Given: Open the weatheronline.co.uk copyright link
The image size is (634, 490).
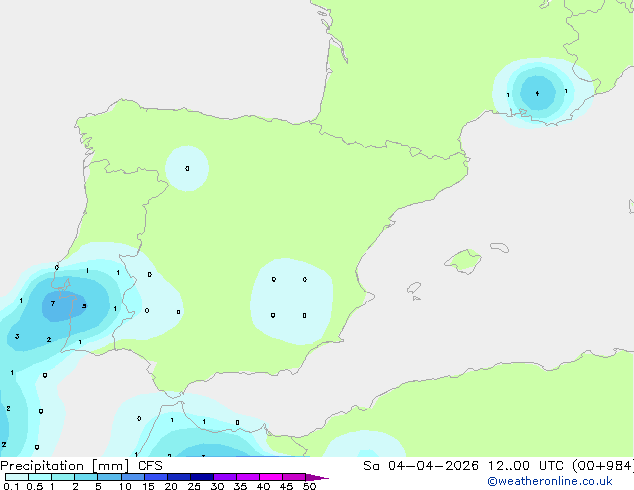Looking at the screenshot, I should point(550,481).
